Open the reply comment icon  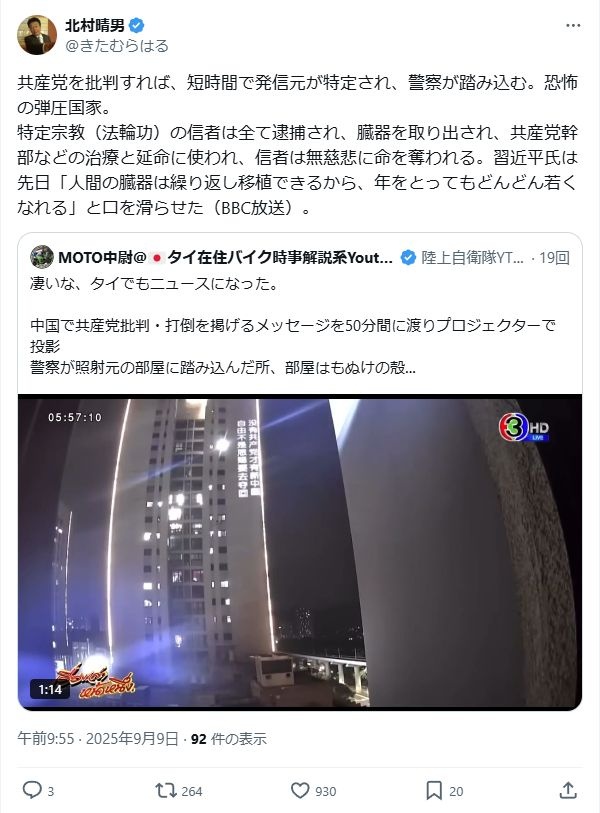pos(32,790)
